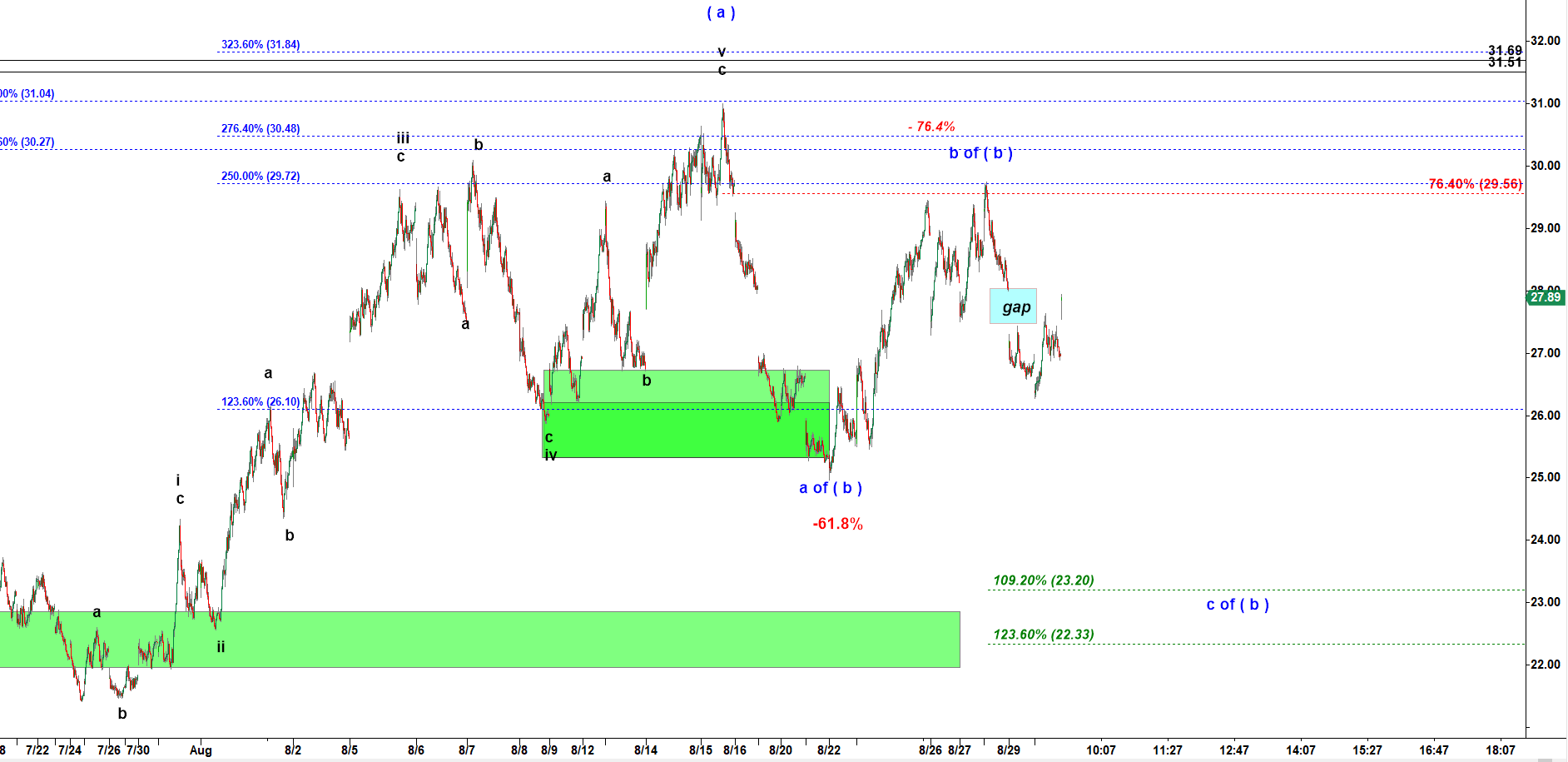Select the 276.40% (30.48) extension label
The height and width of the screenshot is (762, 1568).
[261, 129]
